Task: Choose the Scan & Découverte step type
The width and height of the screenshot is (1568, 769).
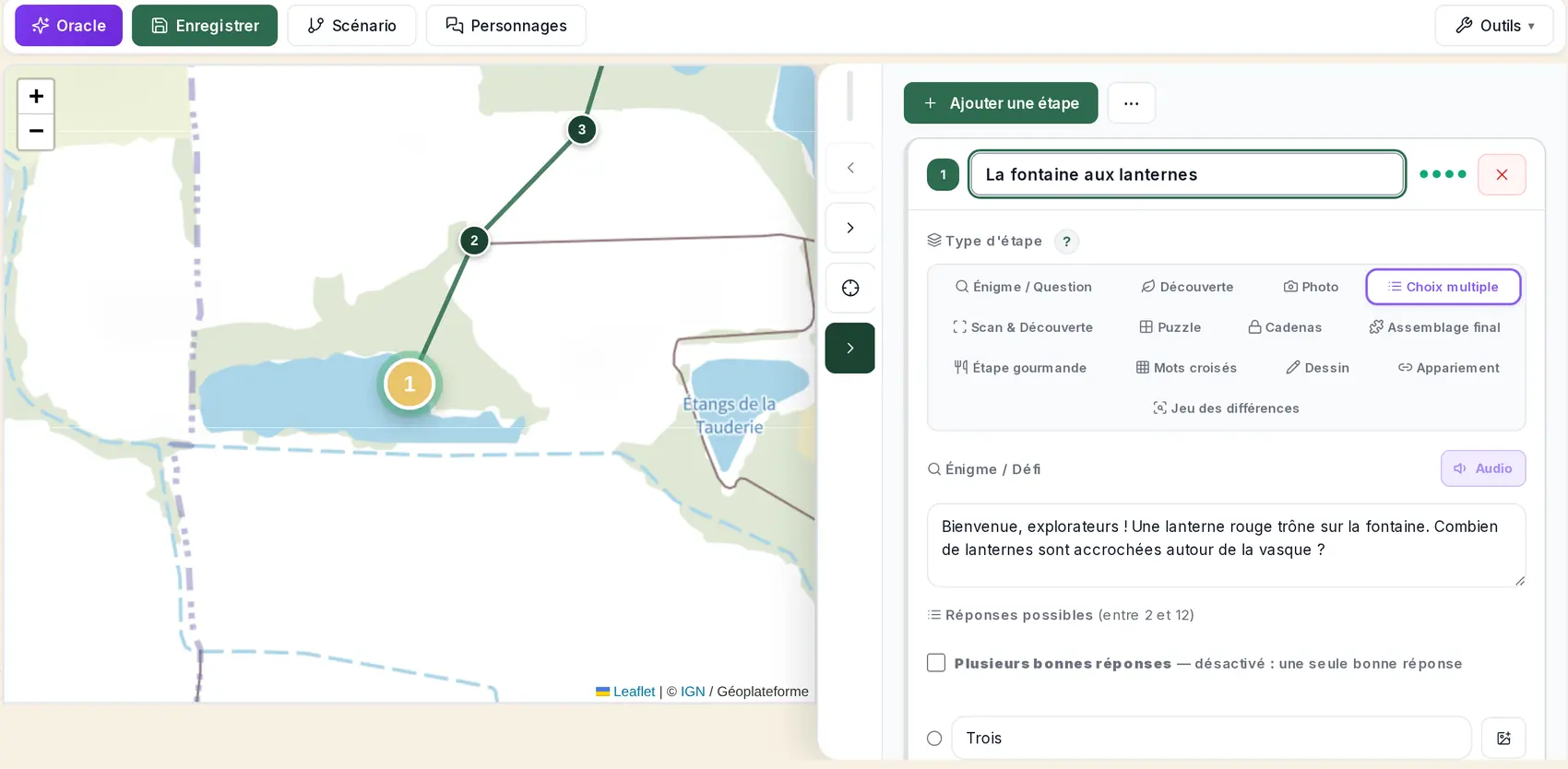Action: tap(1023, 327)
